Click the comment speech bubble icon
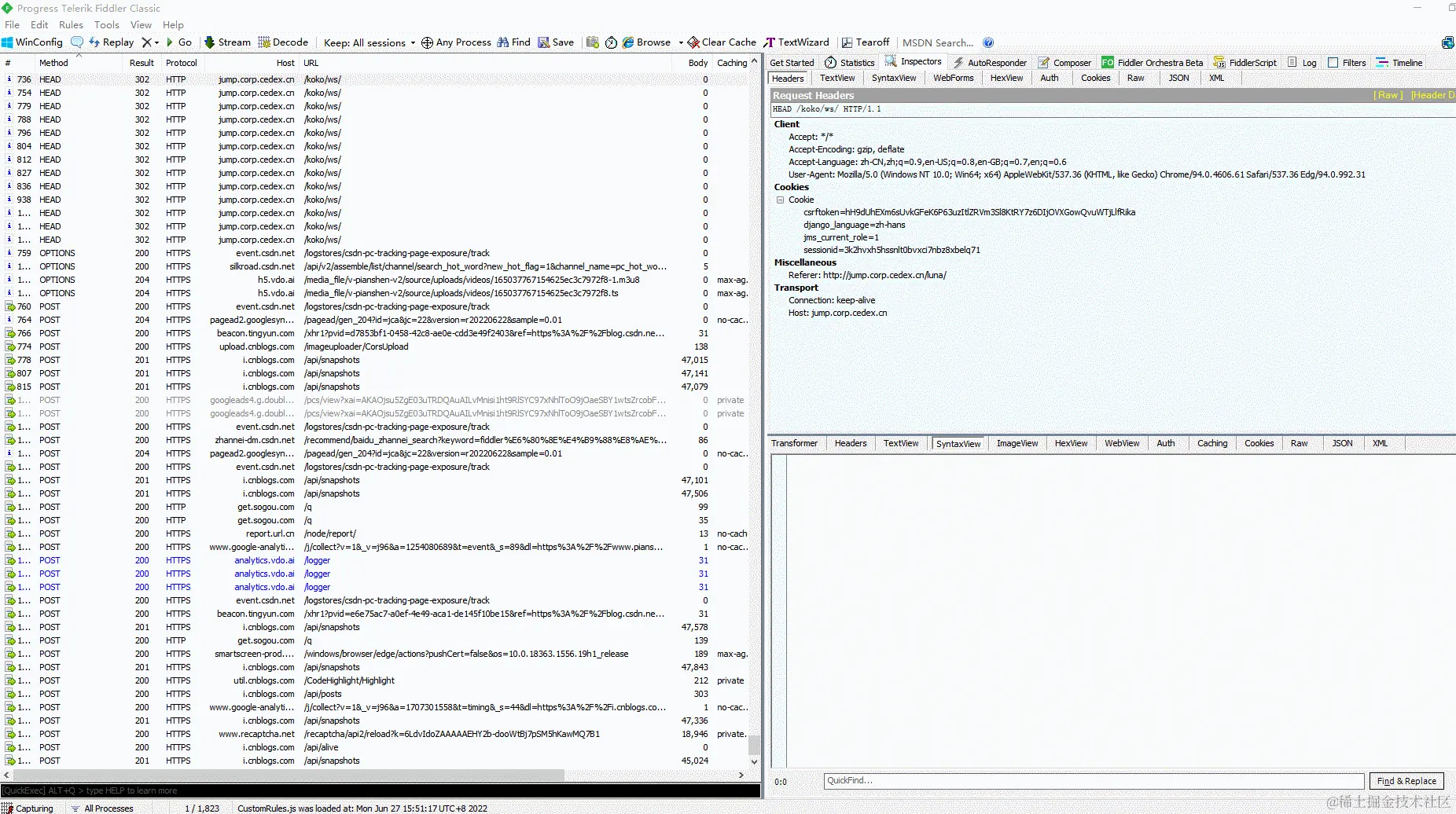The height and width of the screenshot is (814, 1456). tap(76, 42)
